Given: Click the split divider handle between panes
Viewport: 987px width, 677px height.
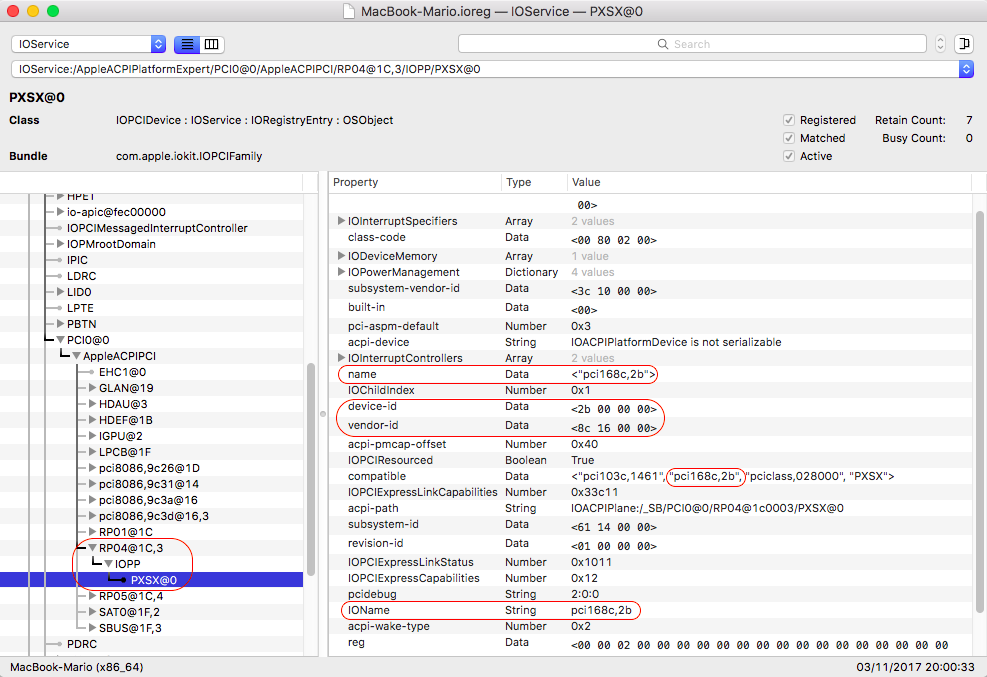Looking at the screenshot, I should [x=323, y=413].
